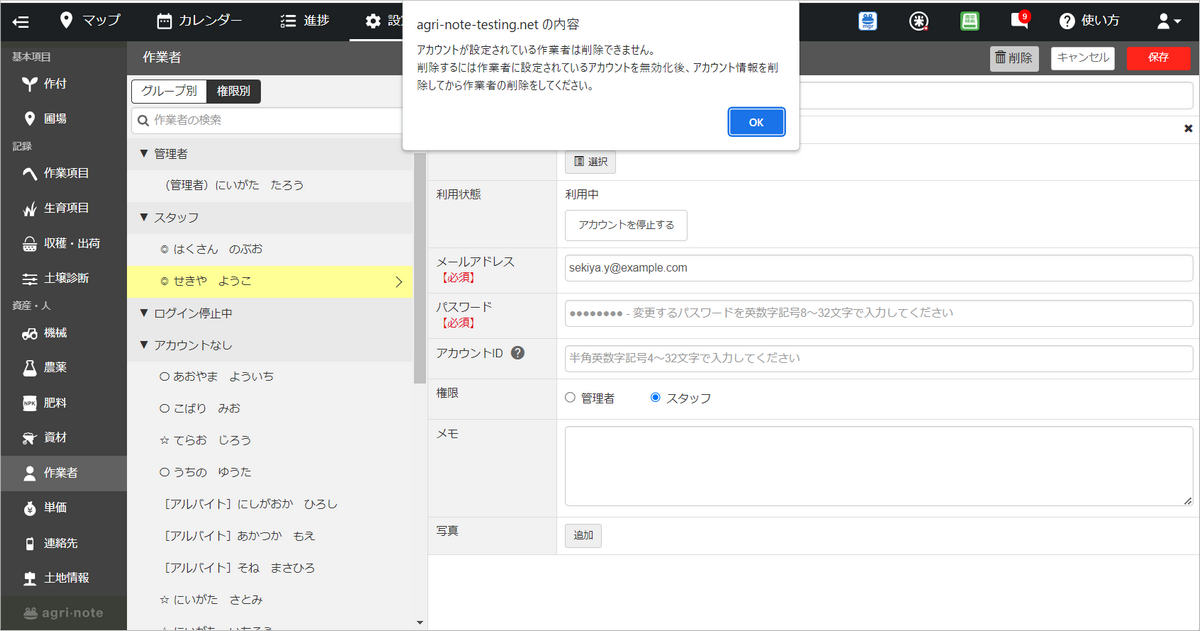
Task: Click the tractor icon for 機械
Action: coord(30,333)
